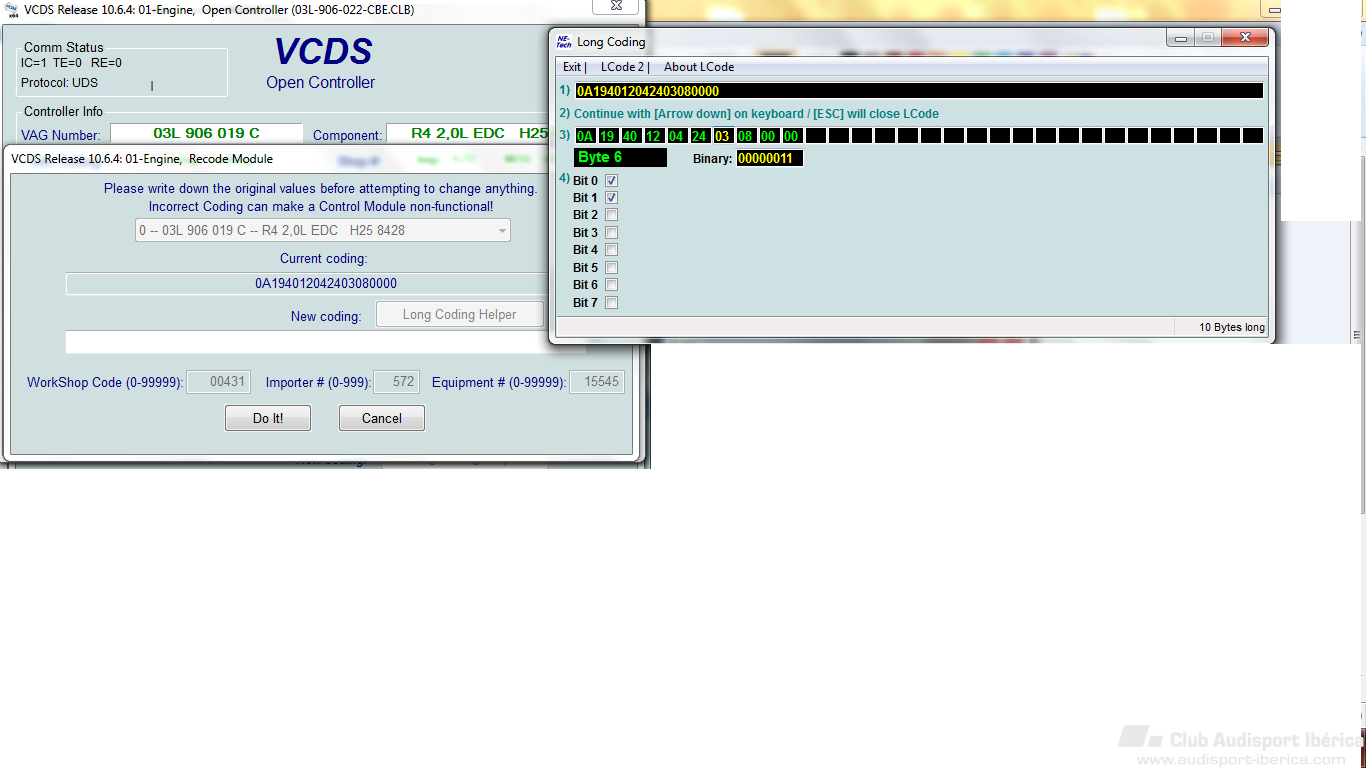Image resolution: width=1366 pixels, height=768 pixels.
Task: Click the Long Coding window NE-tech icon
Action: pos(564,42)
